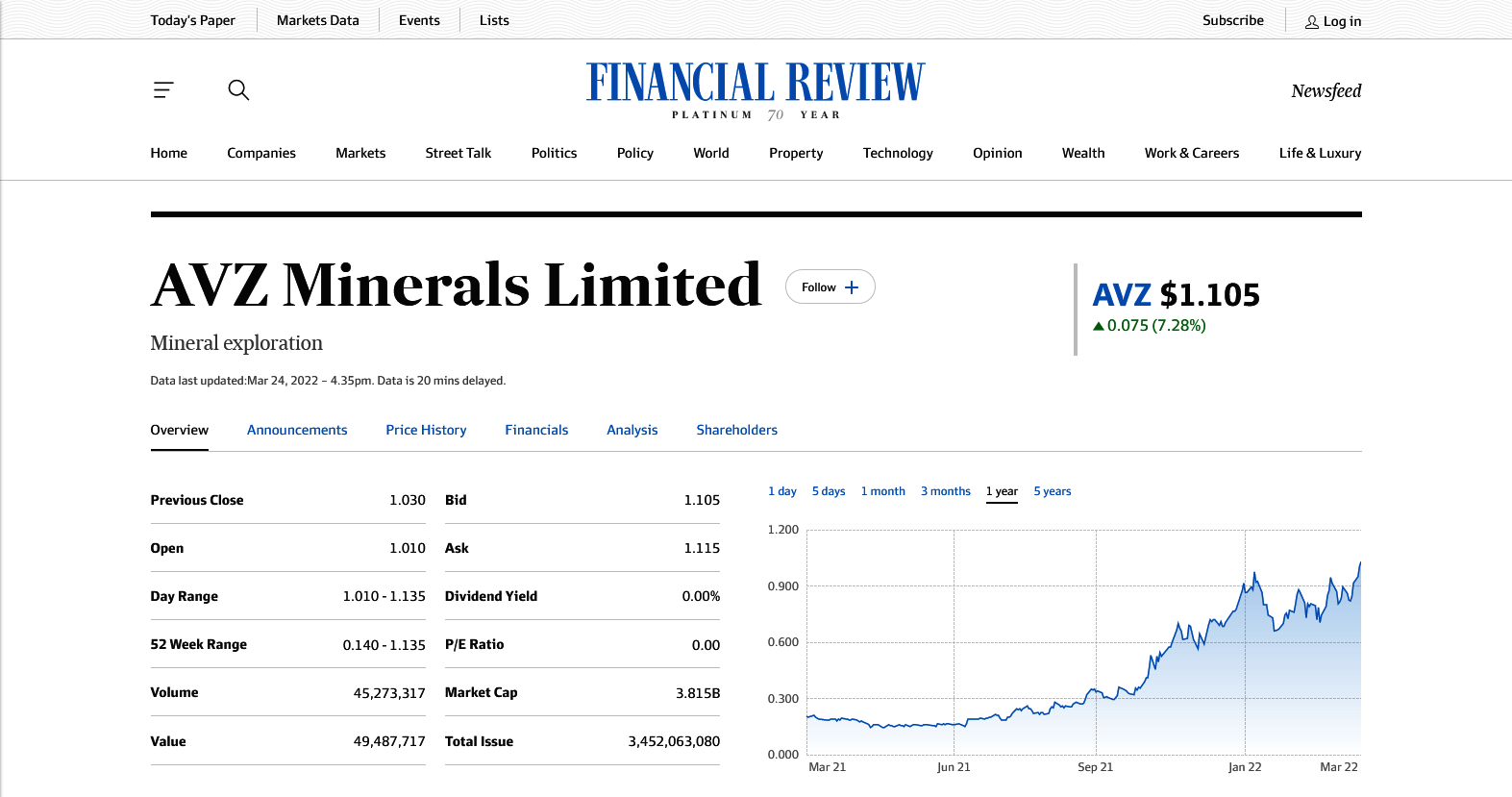
Task: Click the plus icon on Follow button
Action: point(852,287)
